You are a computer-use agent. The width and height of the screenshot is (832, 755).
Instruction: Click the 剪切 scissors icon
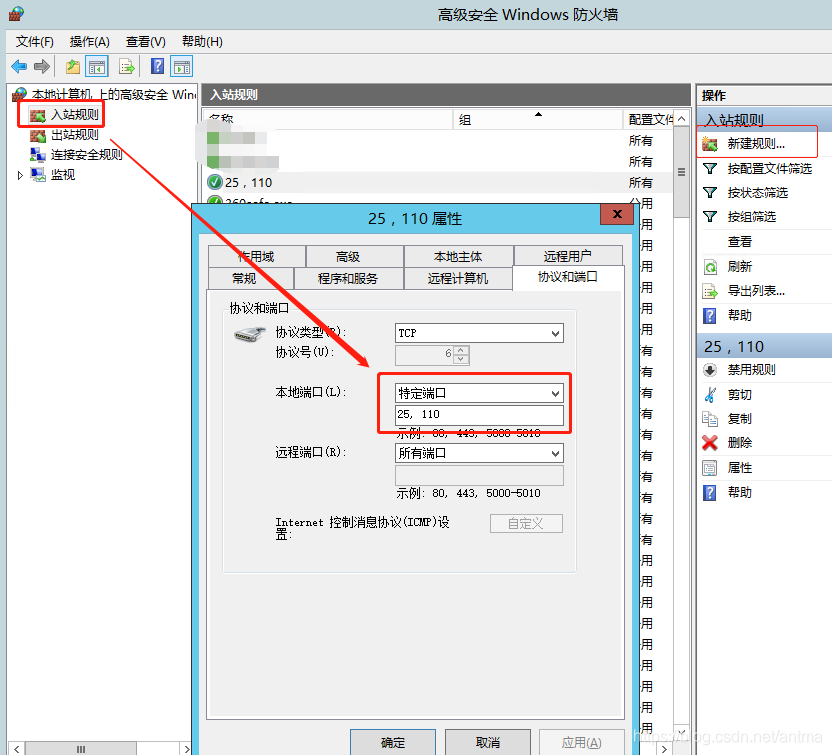click(710, 394)
